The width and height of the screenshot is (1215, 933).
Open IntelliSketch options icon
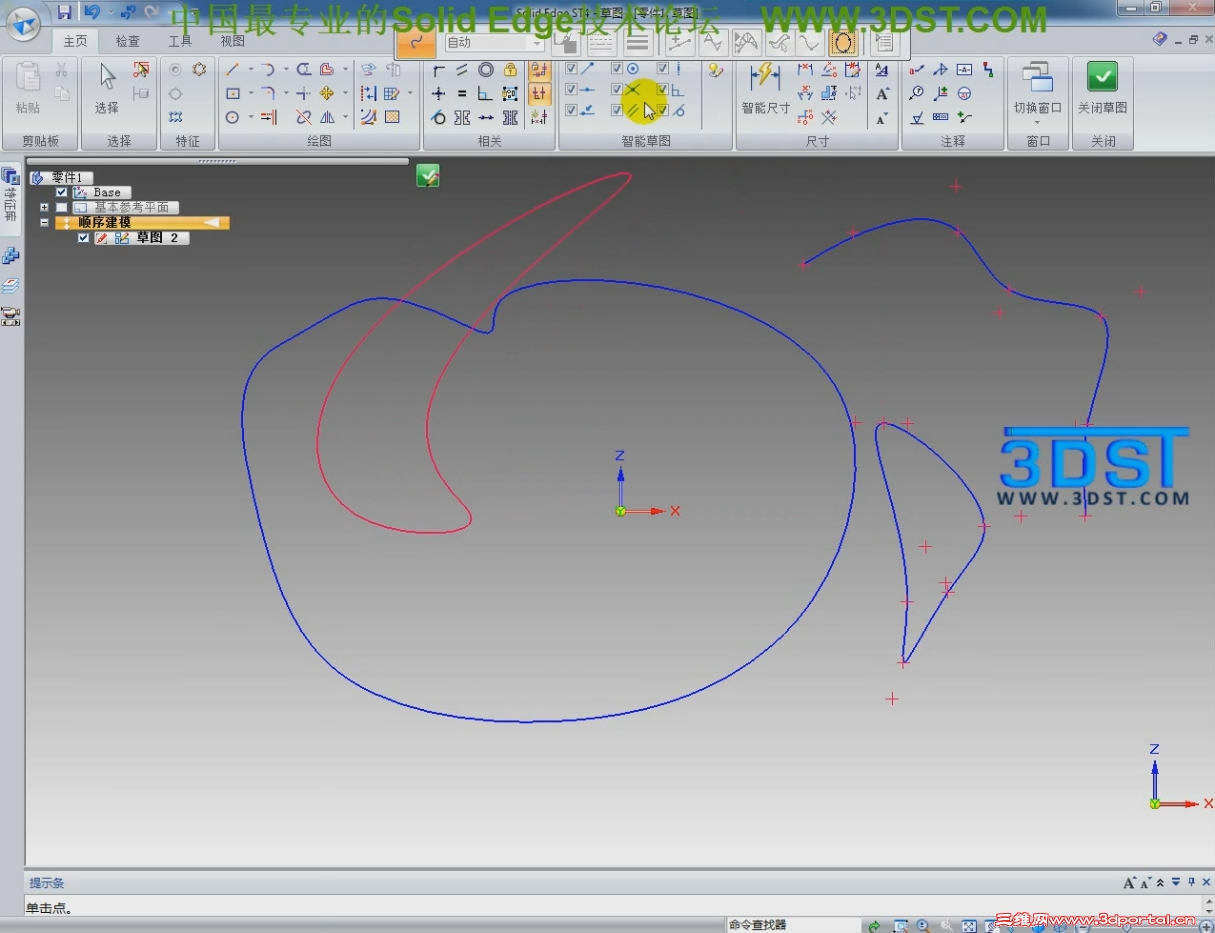pyautogui.click(x=715, y=69)
